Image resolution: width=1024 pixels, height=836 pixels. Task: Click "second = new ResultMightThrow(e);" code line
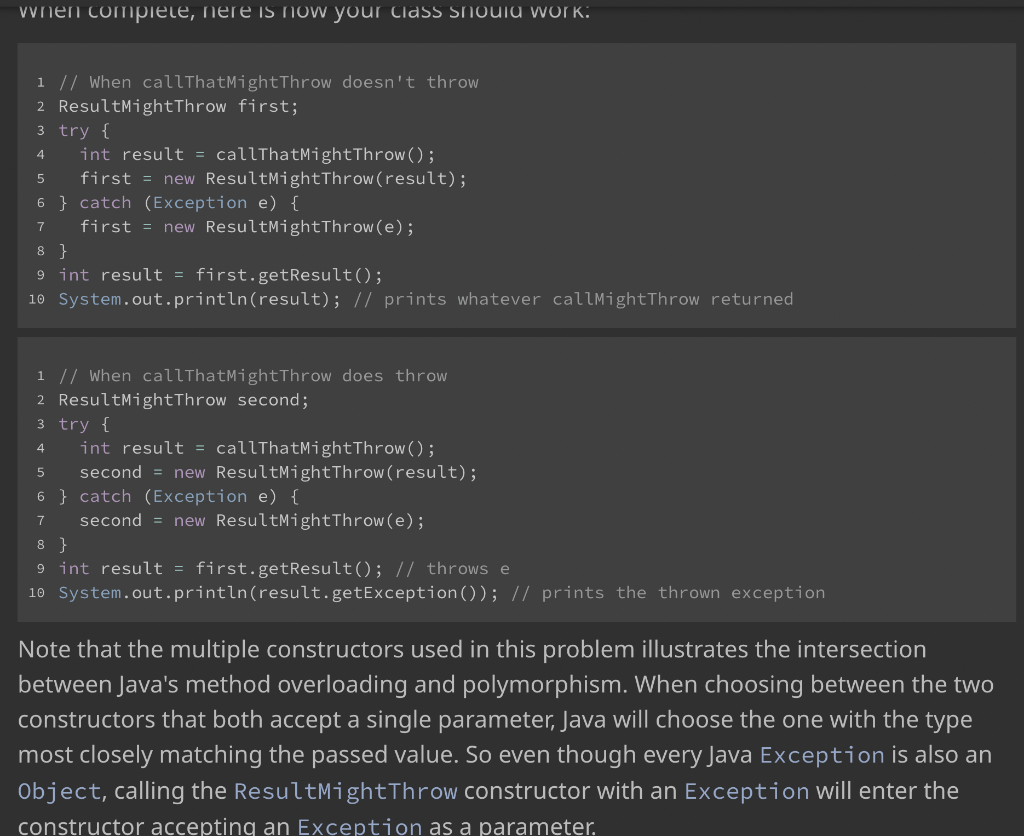point(252,521)
